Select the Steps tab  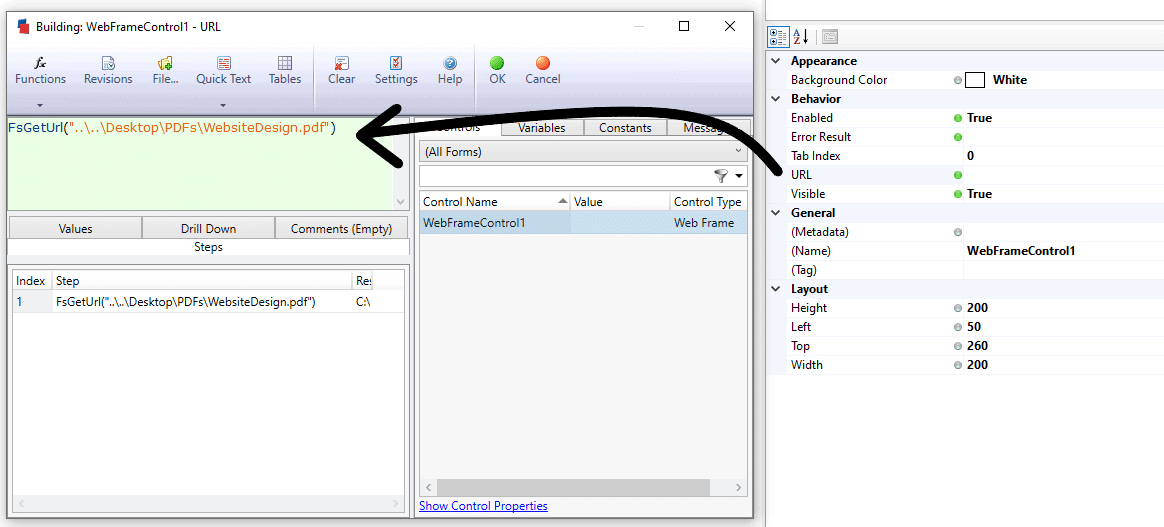(208, 247)
